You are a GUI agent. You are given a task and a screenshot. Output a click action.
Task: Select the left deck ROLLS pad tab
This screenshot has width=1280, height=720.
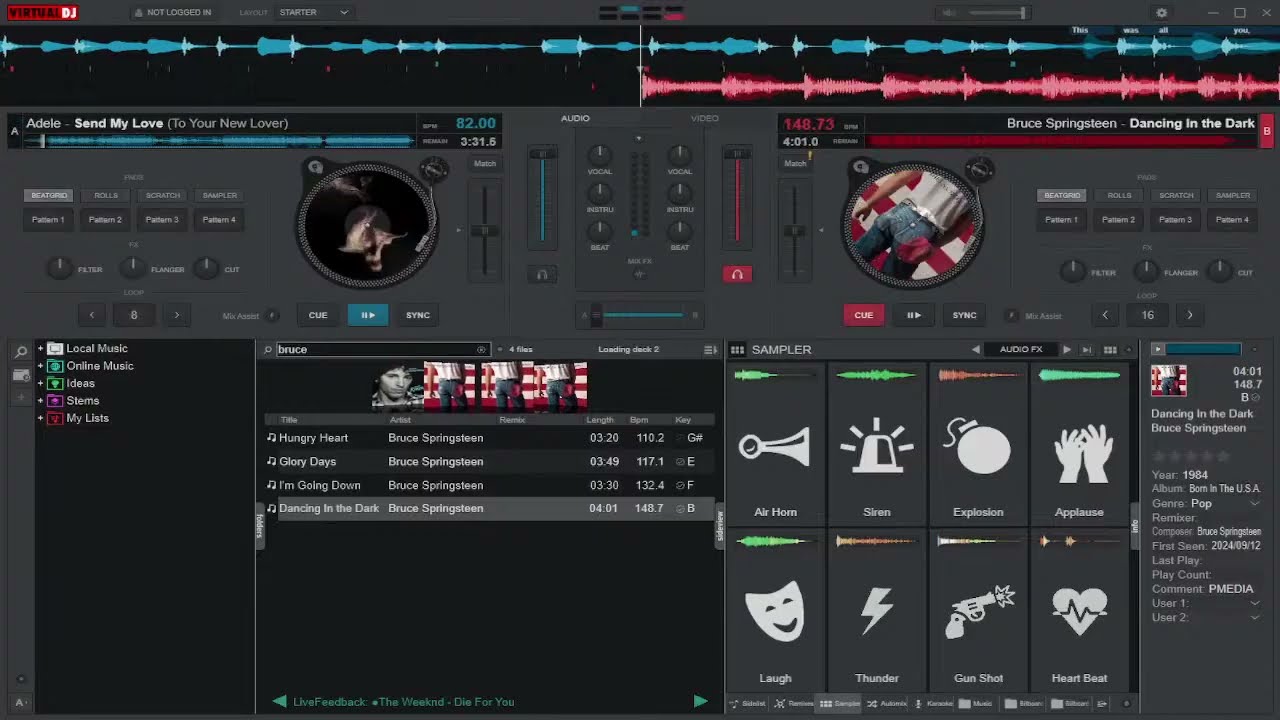point(106,196)
